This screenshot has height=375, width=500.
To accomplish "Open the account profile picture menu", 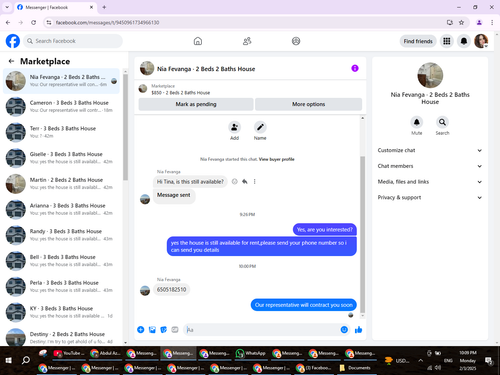I will click(481, 41).
